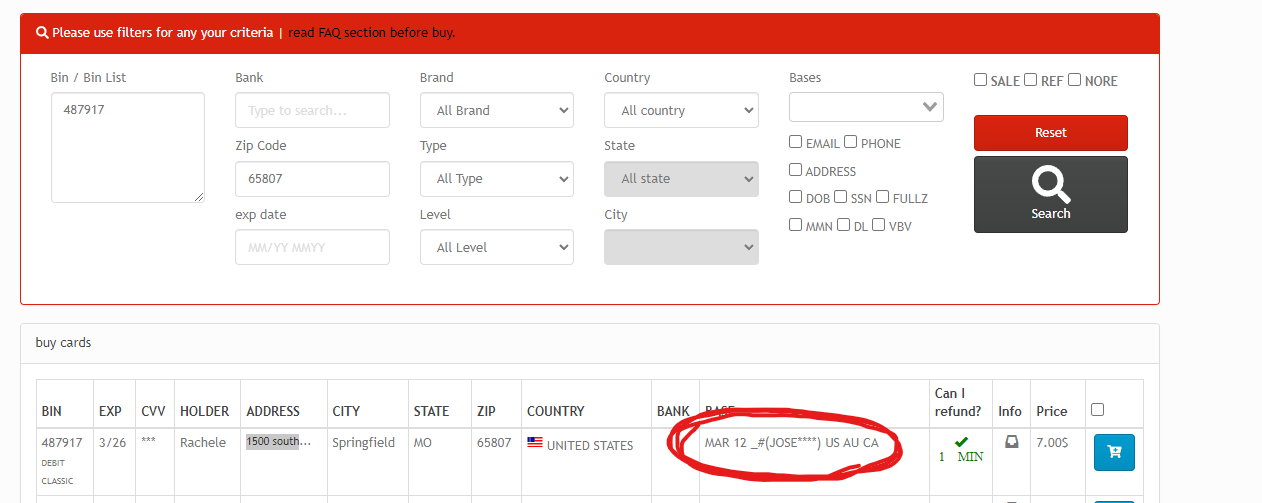
Task: Toggle the SALE checkbox
Action: tap(981, 80)
